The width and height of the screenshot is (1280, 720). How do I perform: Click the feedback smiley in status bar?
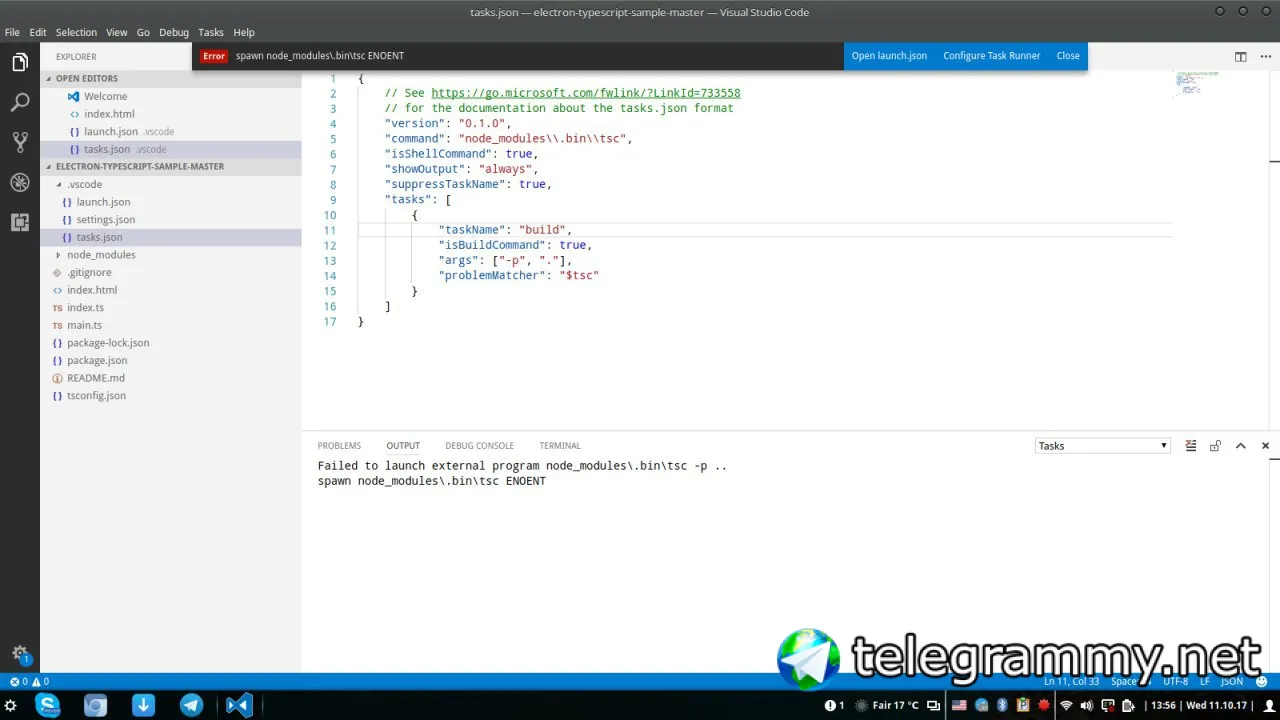coord(1262,681)
